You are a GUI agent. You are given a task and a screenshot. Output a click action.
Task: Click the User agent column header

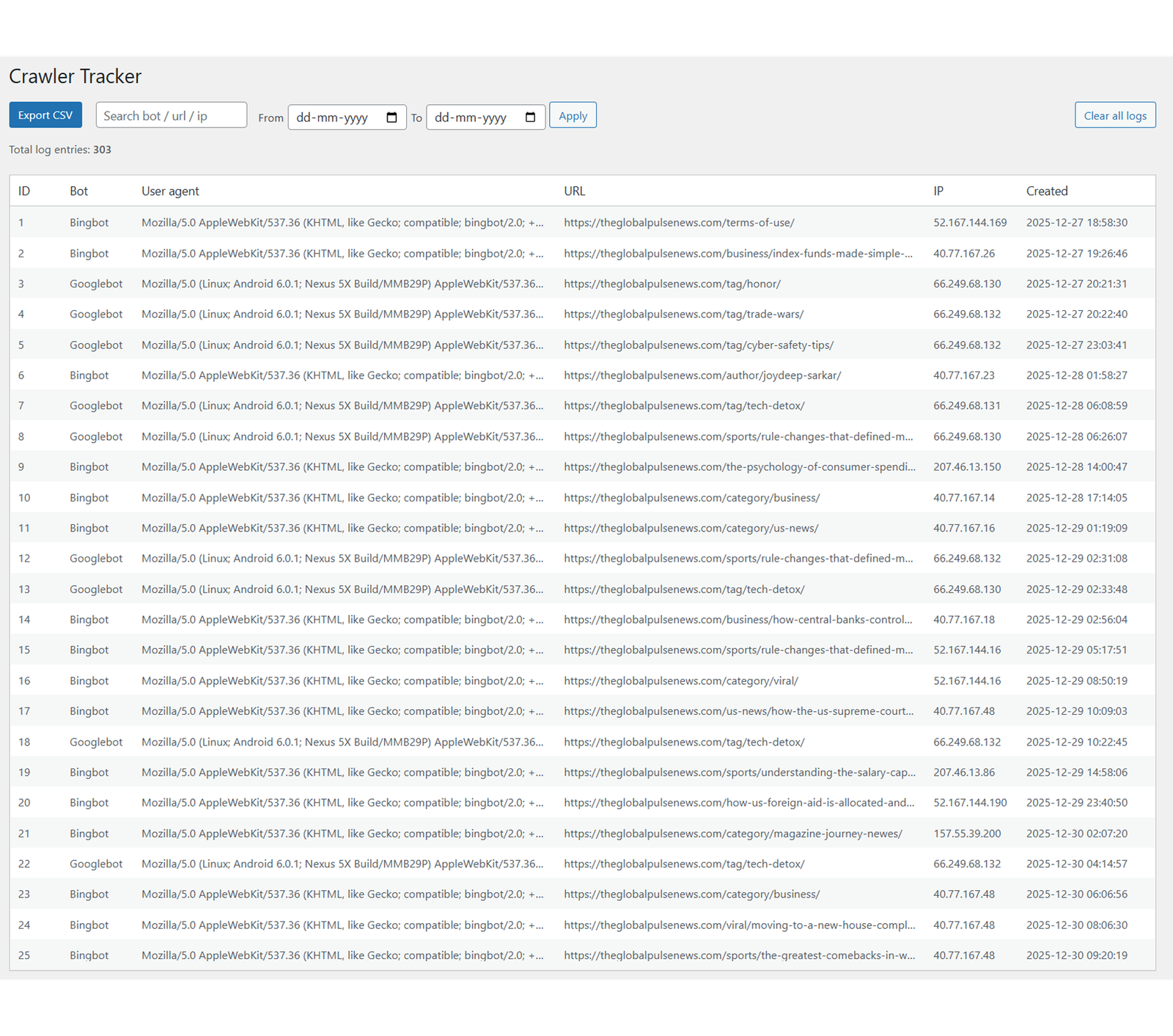click(170, 191)
